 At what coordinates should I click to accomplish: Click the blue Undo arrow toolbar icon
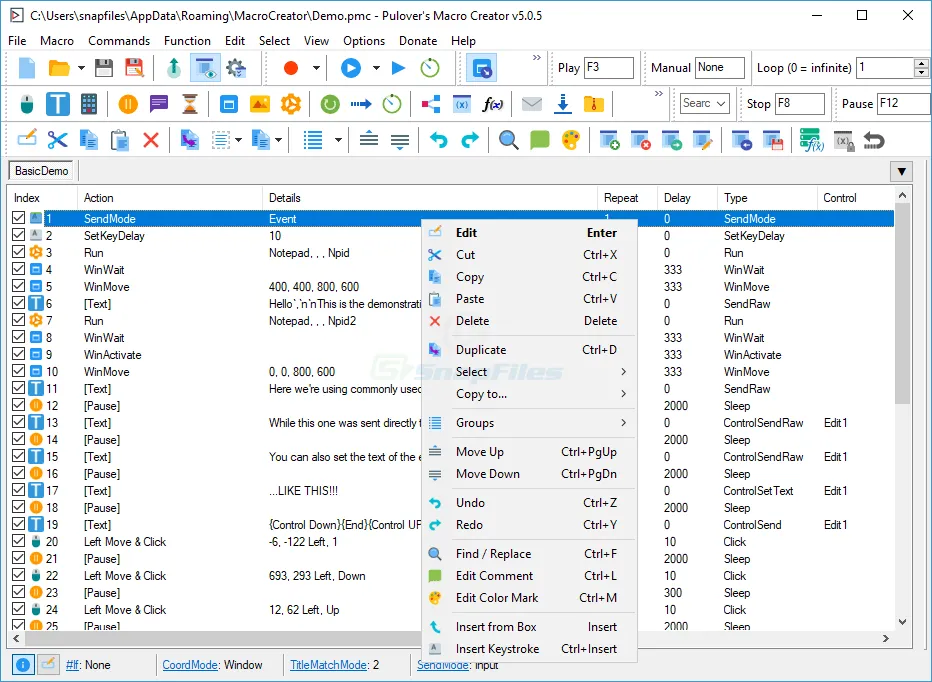coord(439,140)
